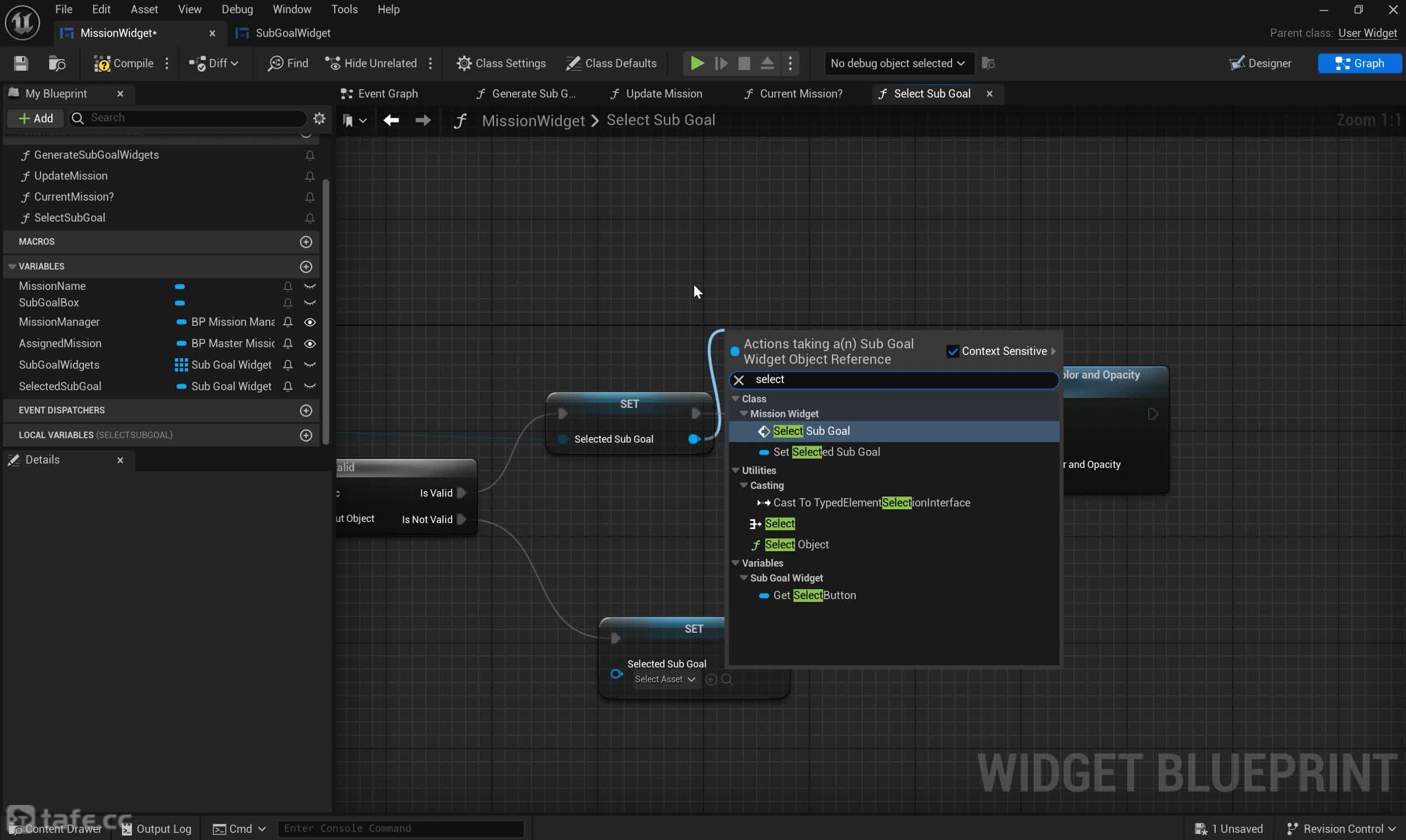Choose Select Sub Goal action
The width and height of the screenshot is (1406, 840).
click(894, 431)
